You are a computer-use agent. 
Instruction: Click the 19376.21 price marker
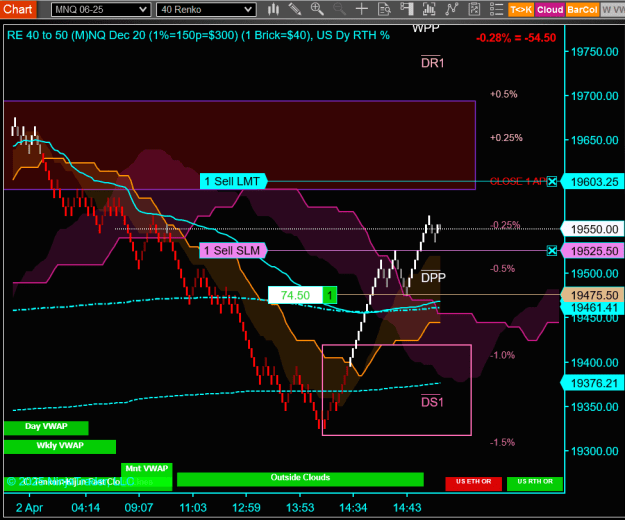coord(593,383)
